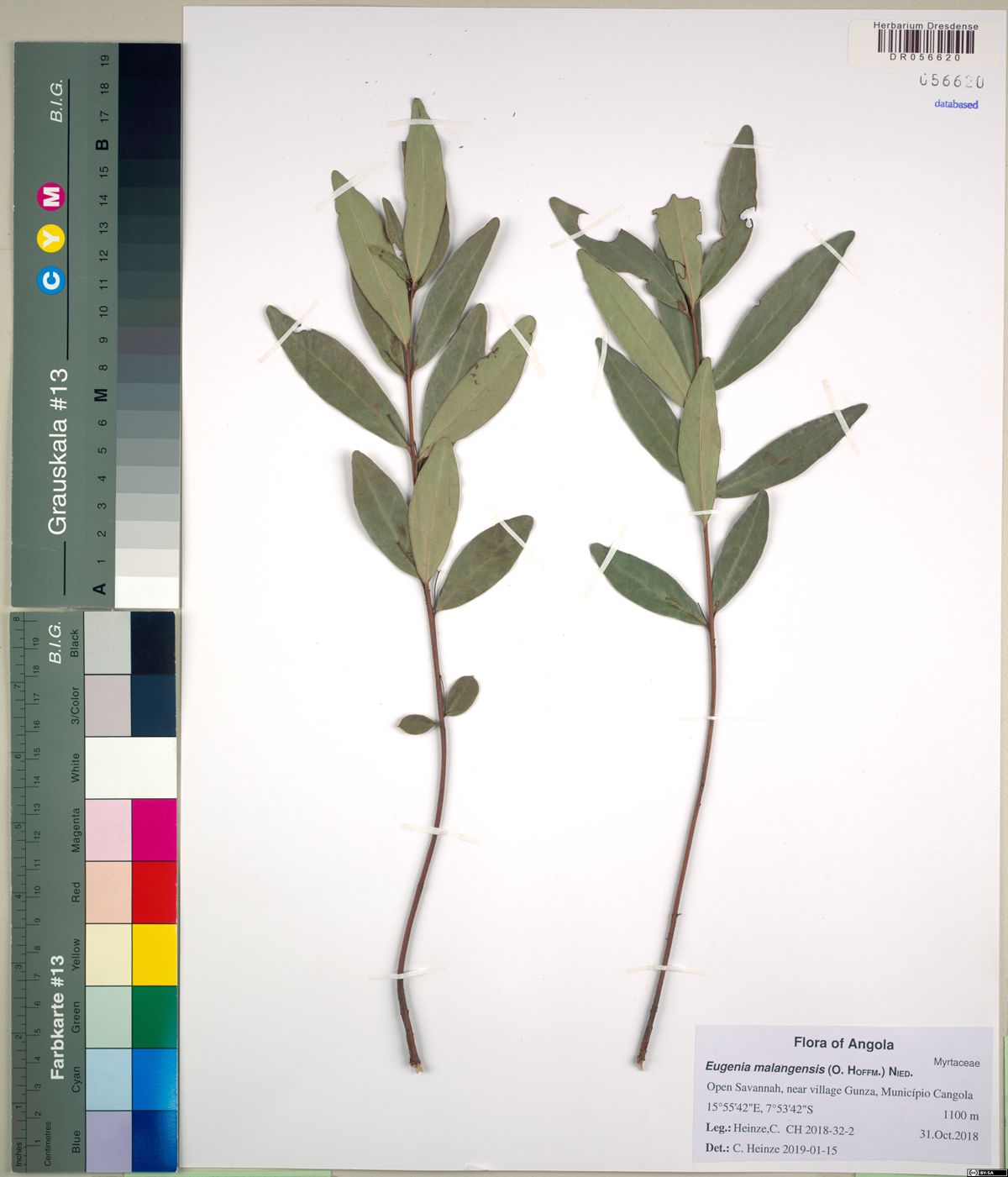Select the stamped number 056620
Image resolution: width=1008 pixels, height=1177 pixels.
pos(951,81)
